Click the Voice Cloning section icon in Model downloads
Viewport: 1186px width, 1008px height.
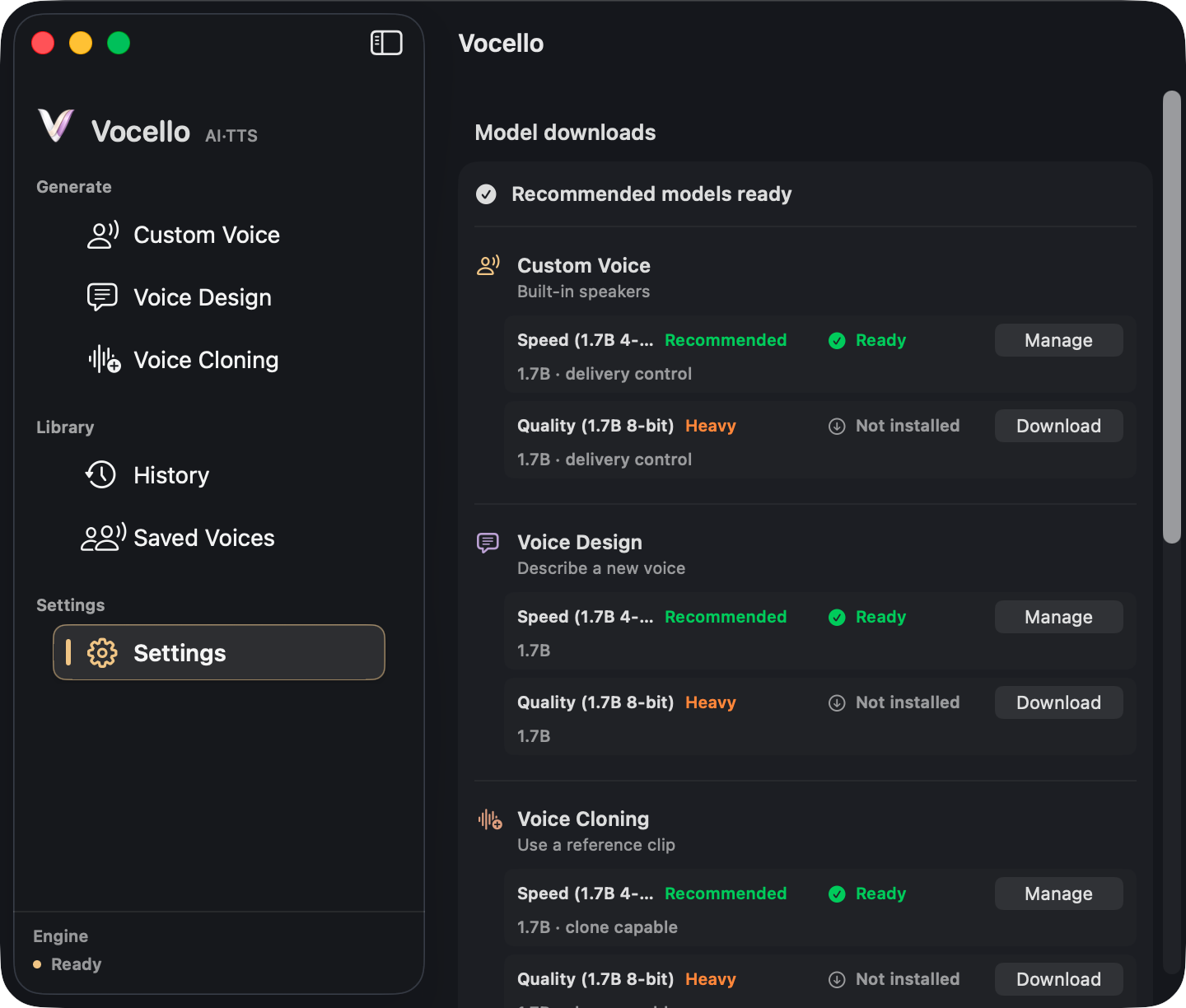pos(490,819)
